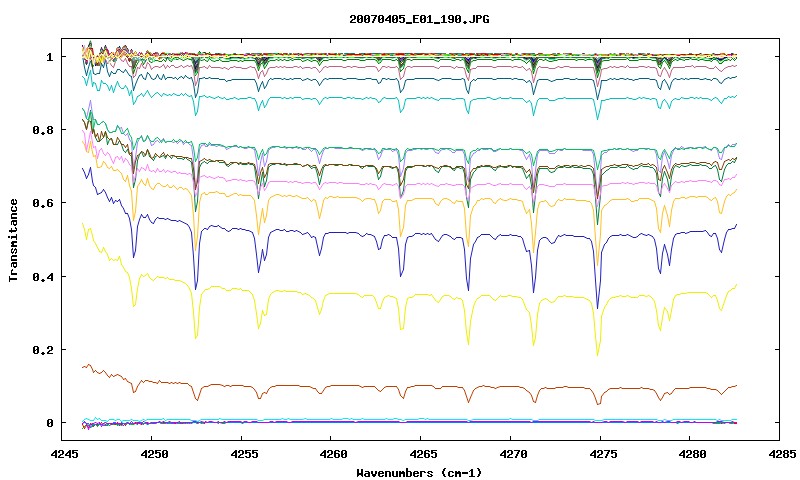This screenshot has width=800, height=480.
Task: Click the x-axis tick label 4285
Action: 780,454
